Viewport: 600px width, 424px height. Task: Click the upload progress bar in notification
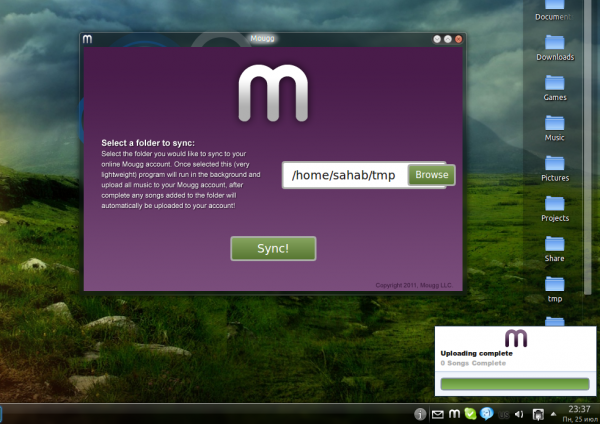tap(515, 384)
